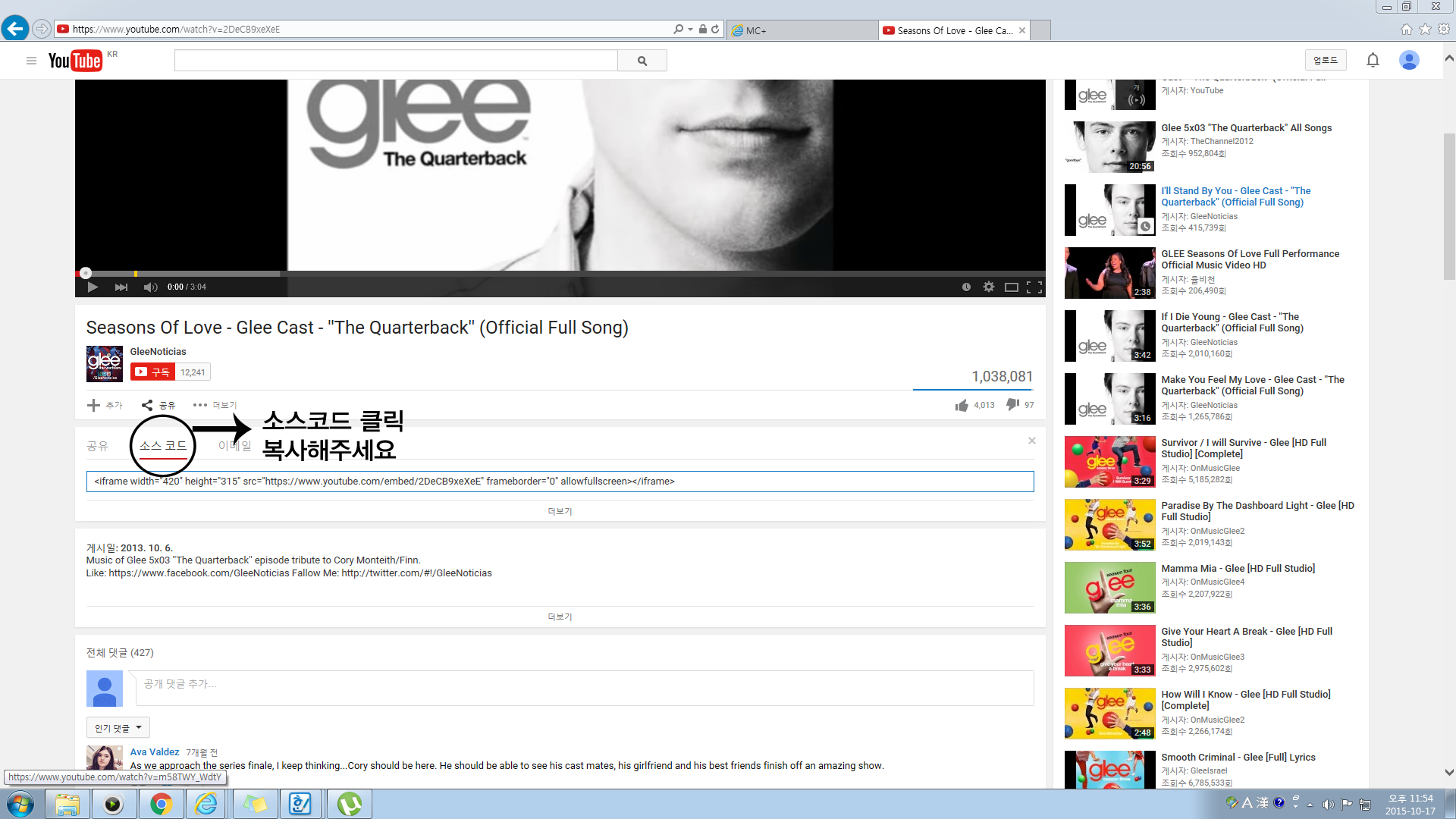Switch to the 공유 share tab
Screen dimensions: 1456x819
click(97, 446)
